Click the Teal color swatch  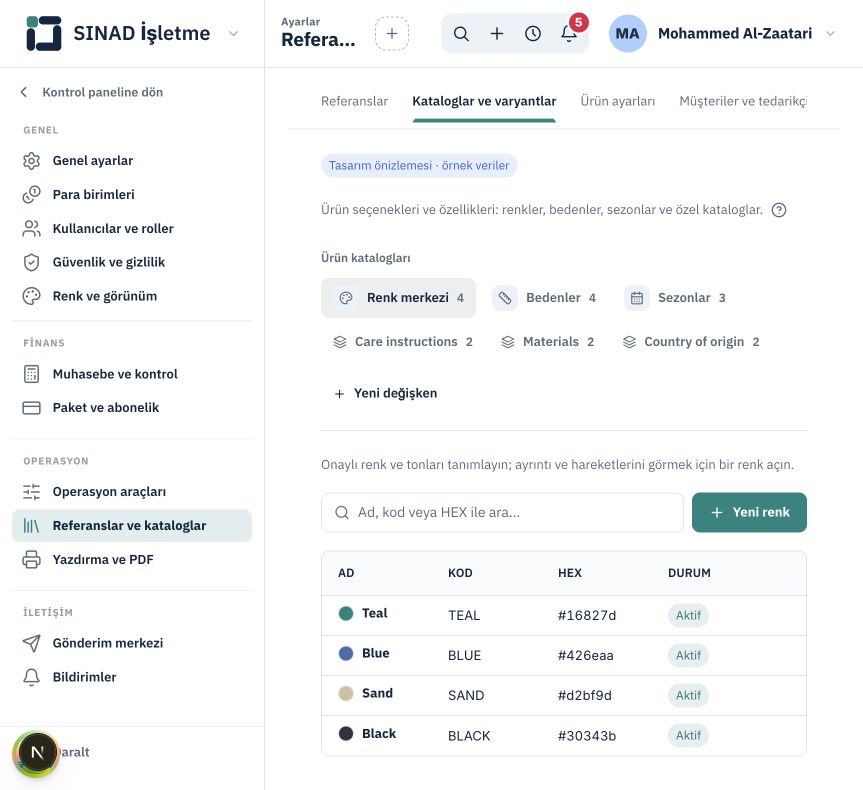(x=346, y=613)
